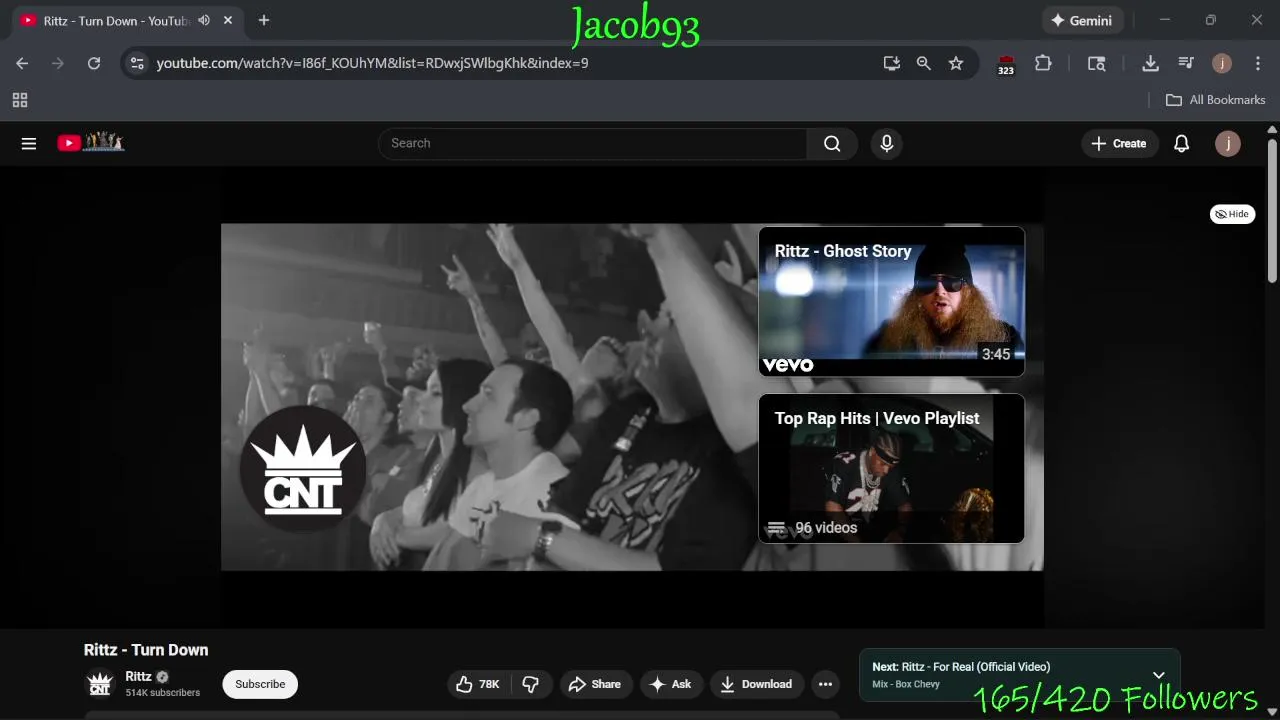The width and height of the screenshot is (1280, 720).
Task: Open YouTube guide hamburger menu
Action: click(29, 143)
